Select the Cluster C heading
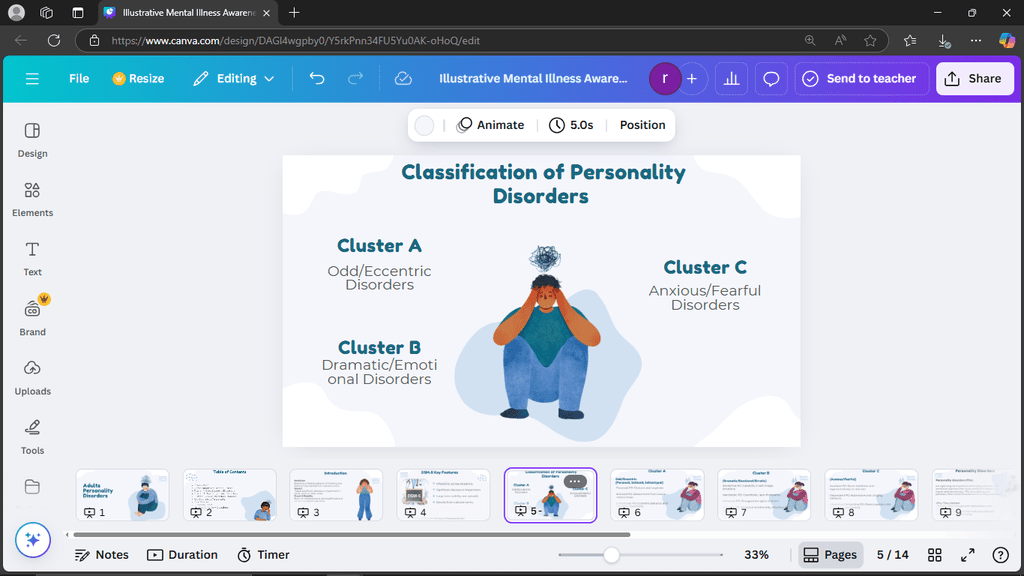The height and width of the screenshot is (576, 1024). (705, 267)
